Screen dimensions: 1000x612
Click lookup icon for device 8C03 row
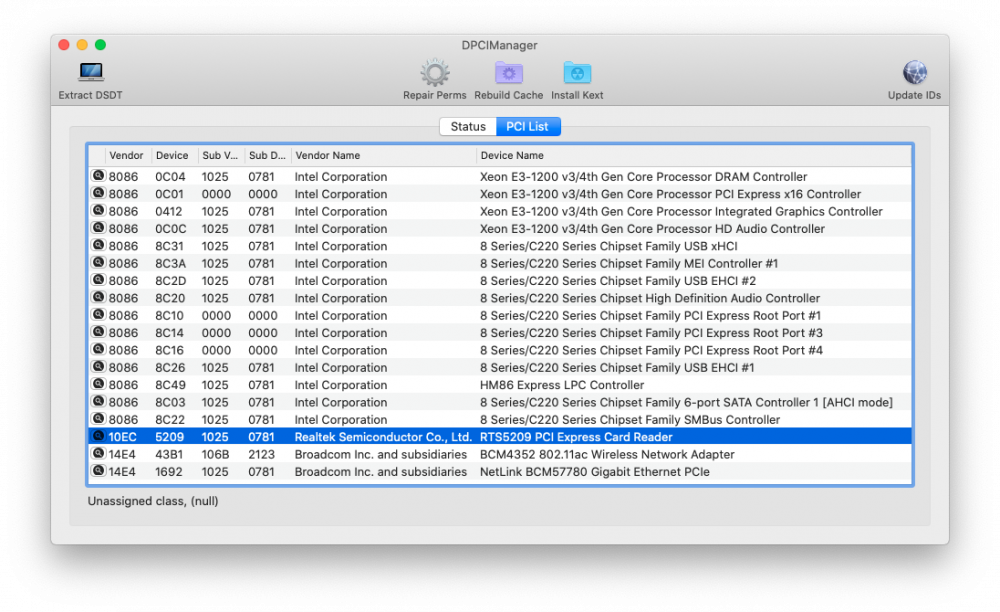coord(98,402)
